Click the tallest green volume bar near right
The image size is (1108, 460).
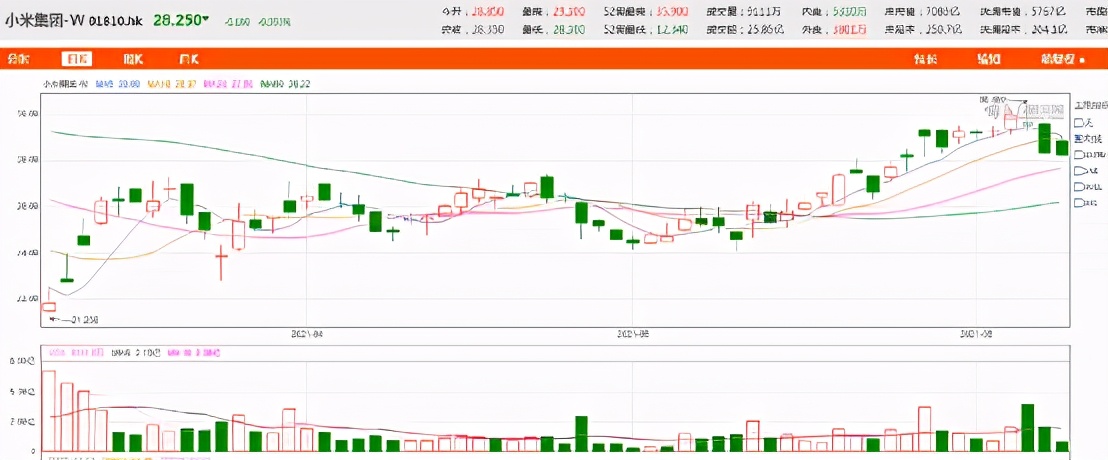(1027, 427)
